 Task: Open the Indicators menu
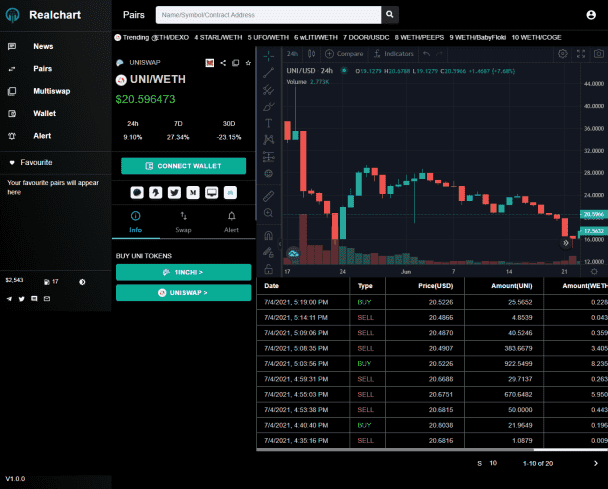[x=394, y=54]
